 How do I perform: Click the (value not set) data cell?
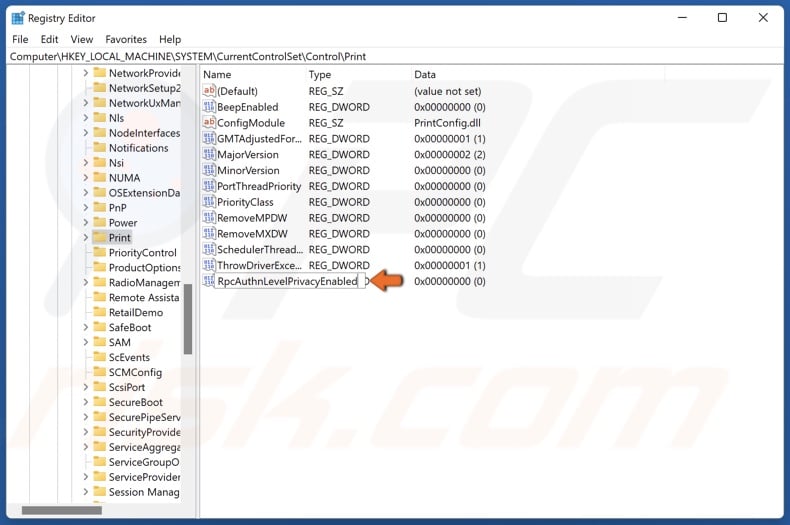point(447,91)
